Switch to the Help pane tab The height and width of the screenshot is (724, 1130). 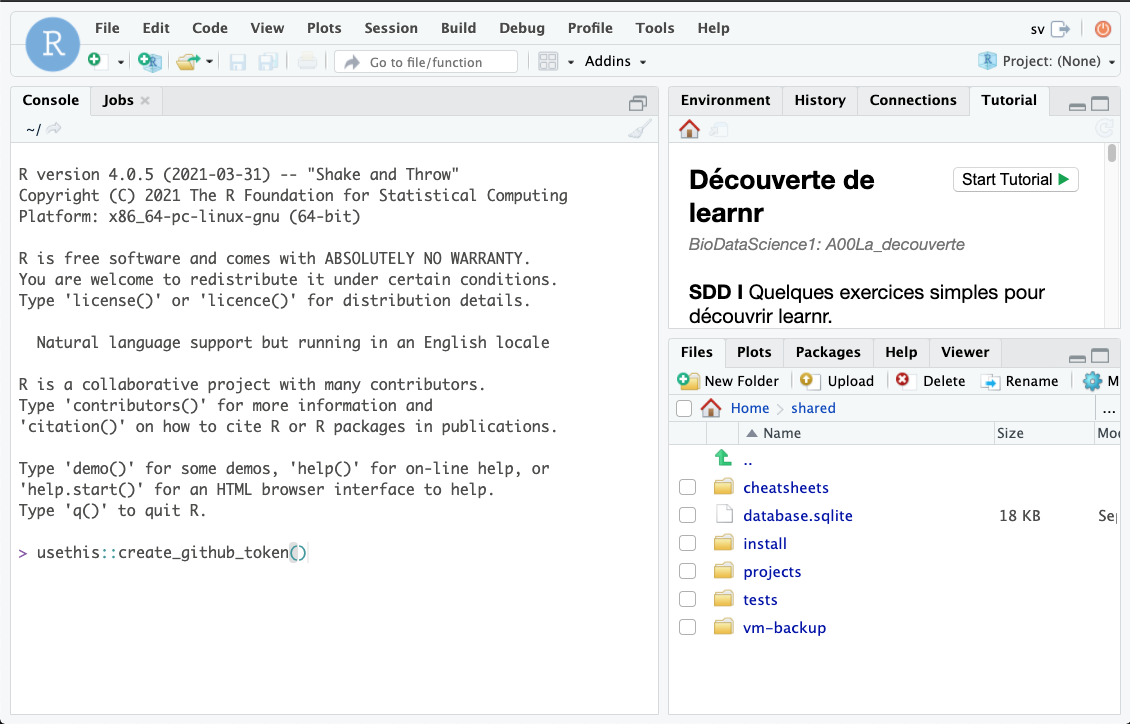pos(902,352)
